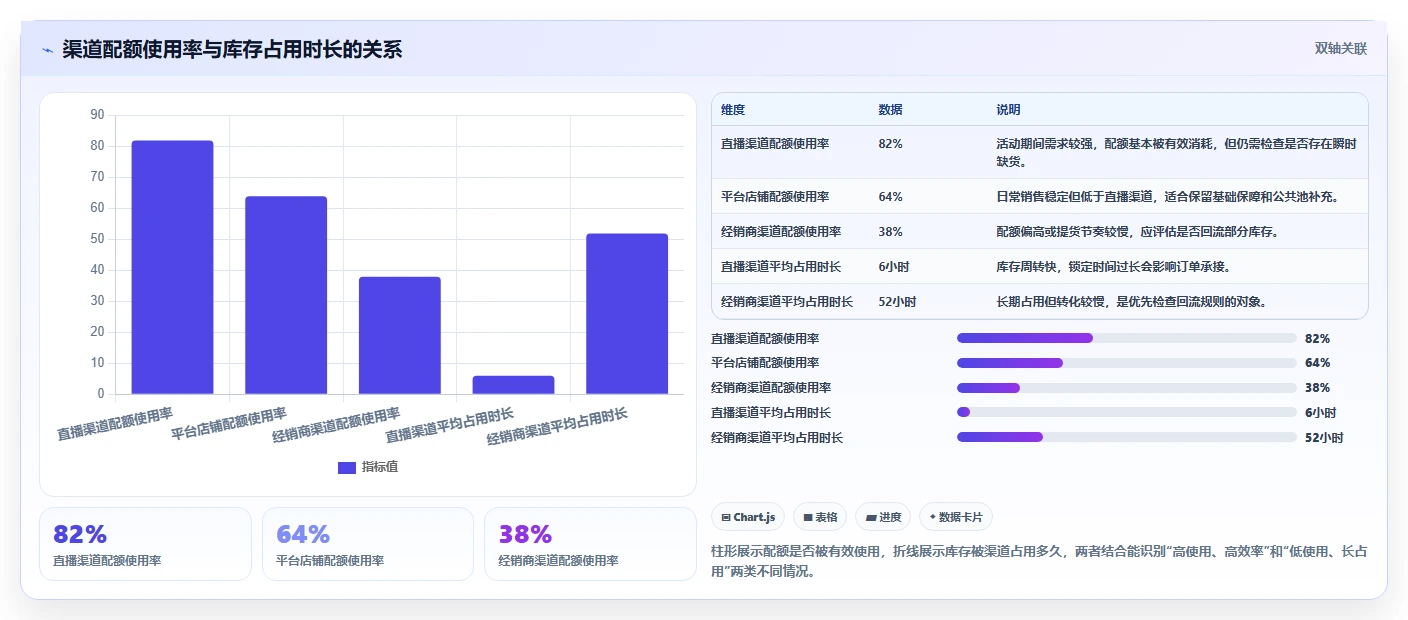Click the 经销商渠道配额使用率 progress bar
The height and width of the screenshot is (620, 1408).
1126,388
